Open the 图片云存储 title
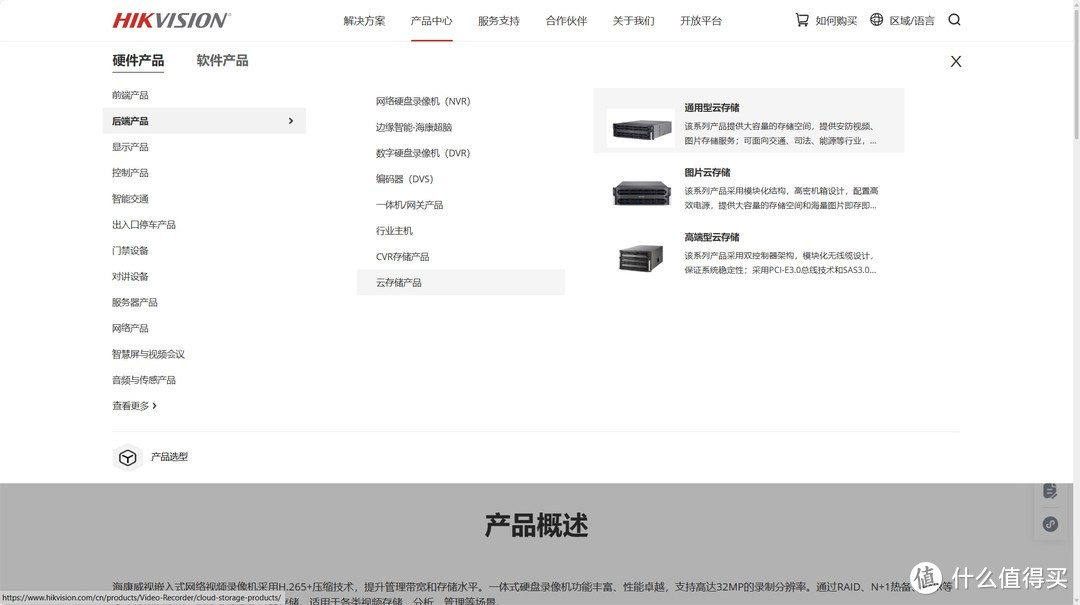Viewport: 1080px width, 605px height. 707,172
